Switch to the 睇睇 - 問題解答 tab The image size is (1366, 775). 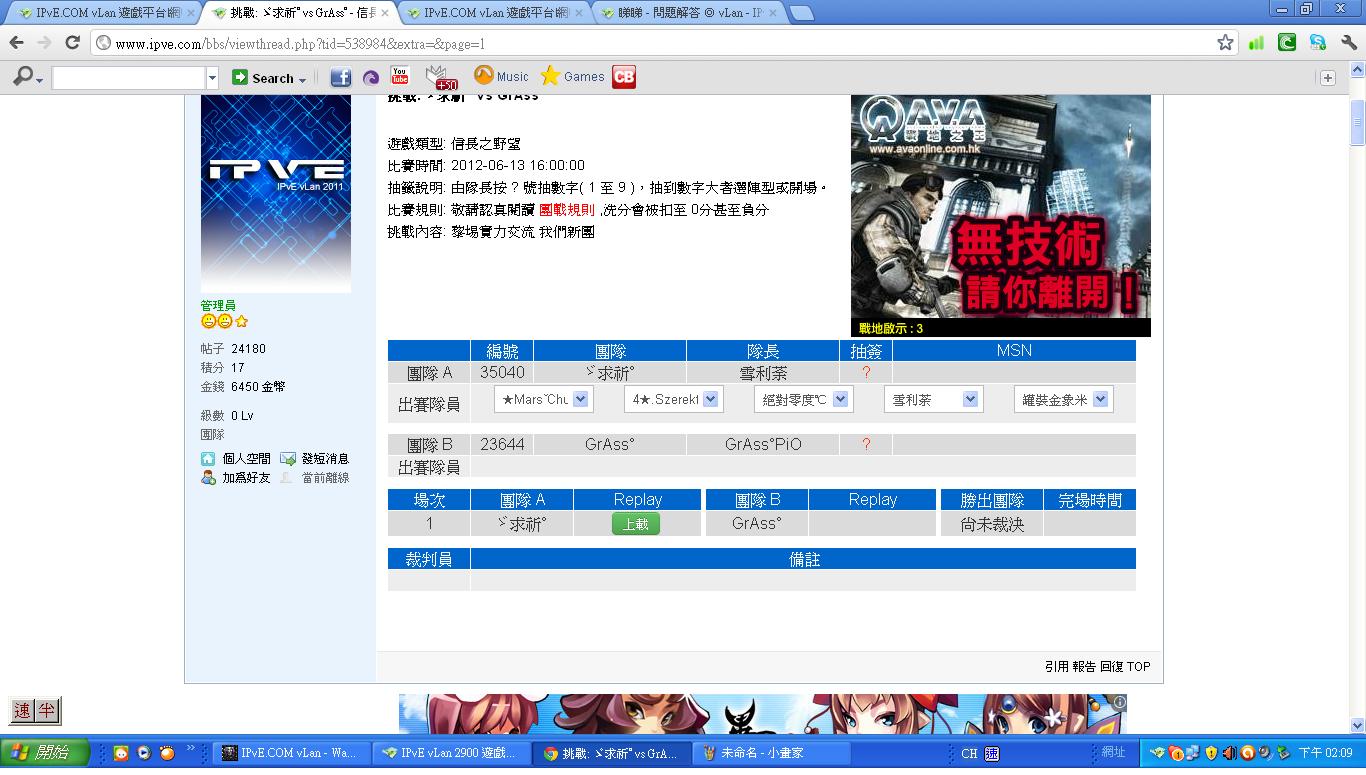(690, 12)
